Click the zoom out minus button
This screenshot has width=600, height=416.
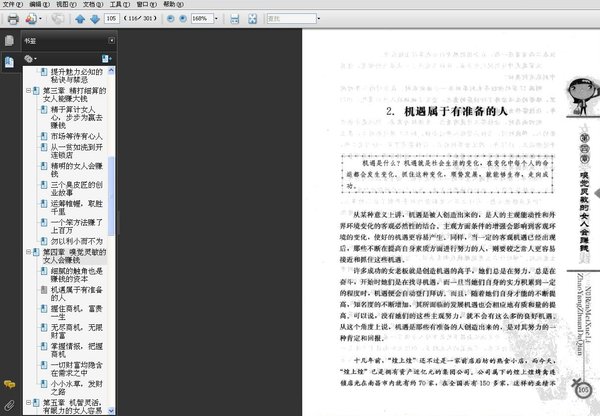[171, 18]
